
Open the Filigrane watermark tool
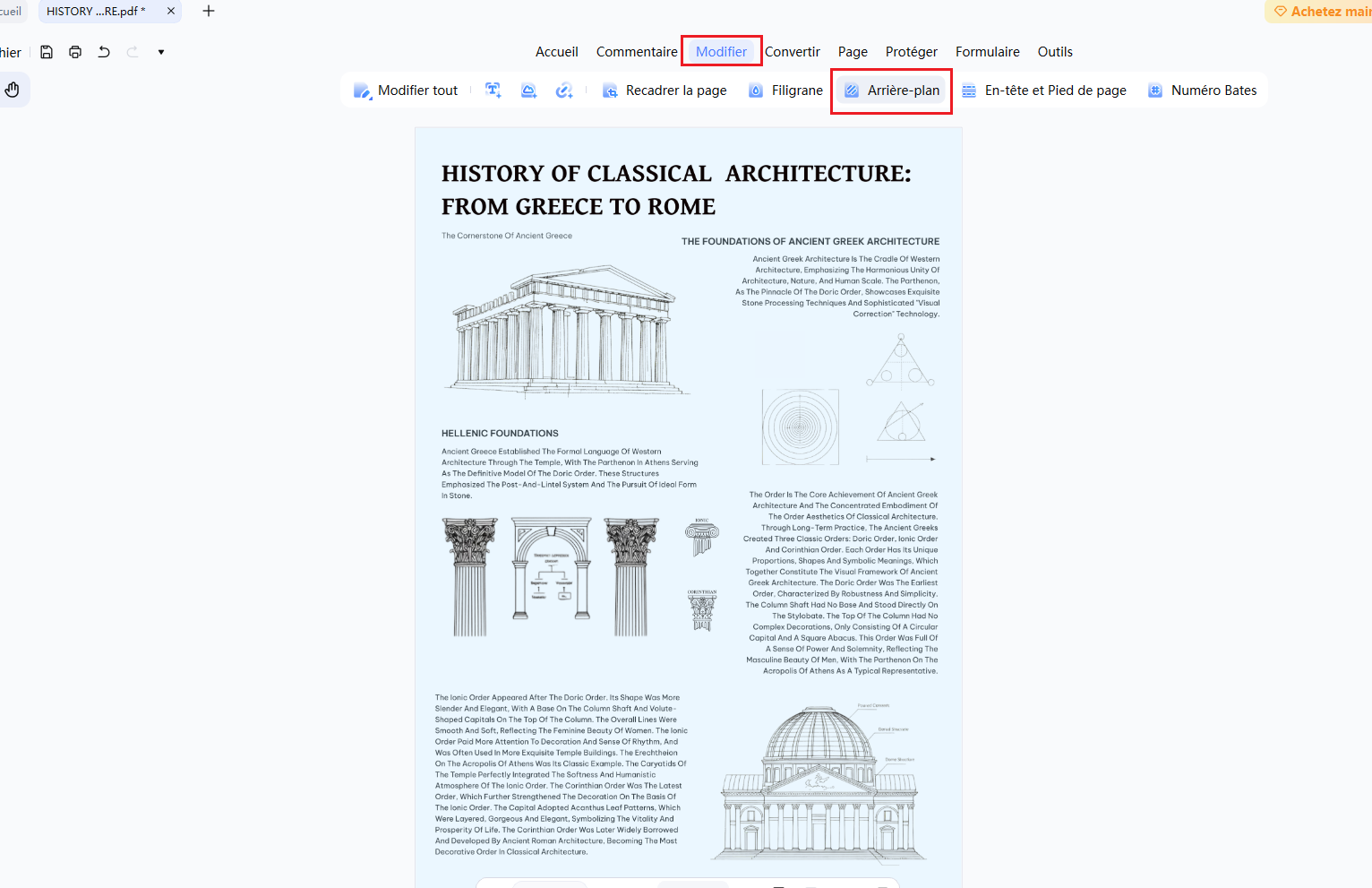coord(785,91)
